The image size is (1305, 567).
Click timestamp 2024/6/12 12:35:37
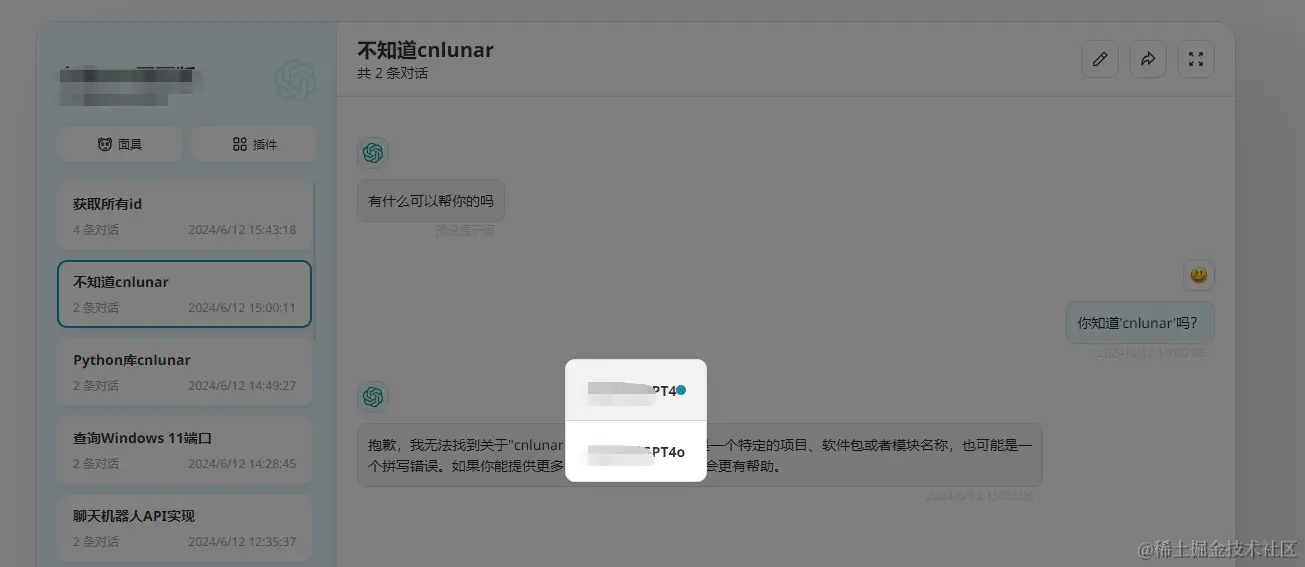click(x=242, y=542)
